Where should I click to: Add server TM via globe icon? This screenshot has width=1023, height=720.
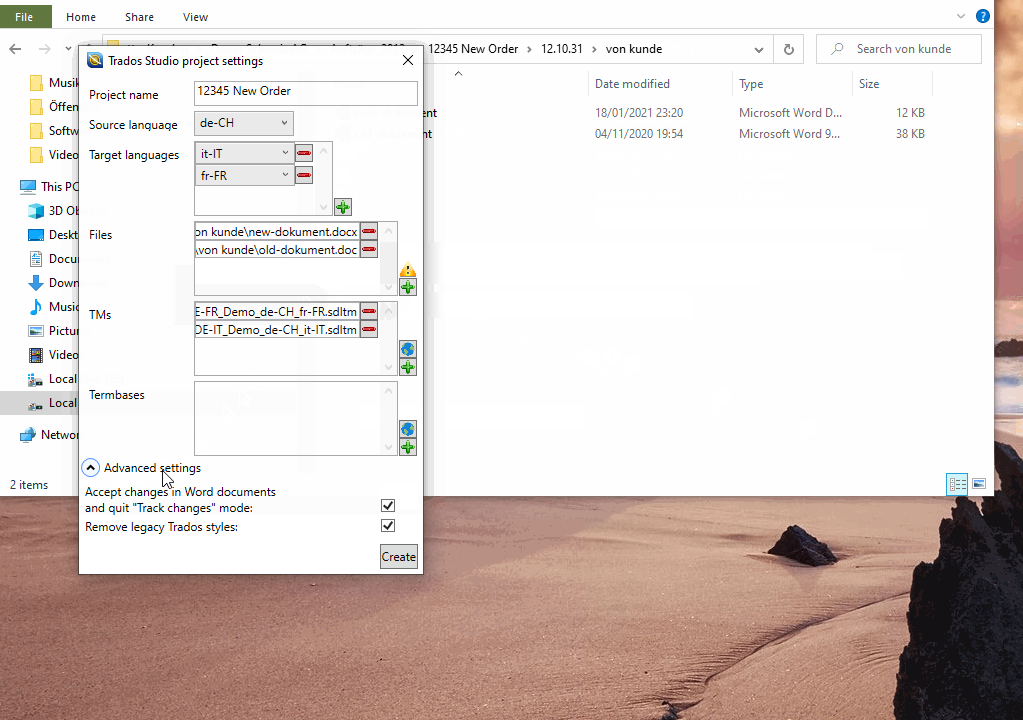[408, 350]
